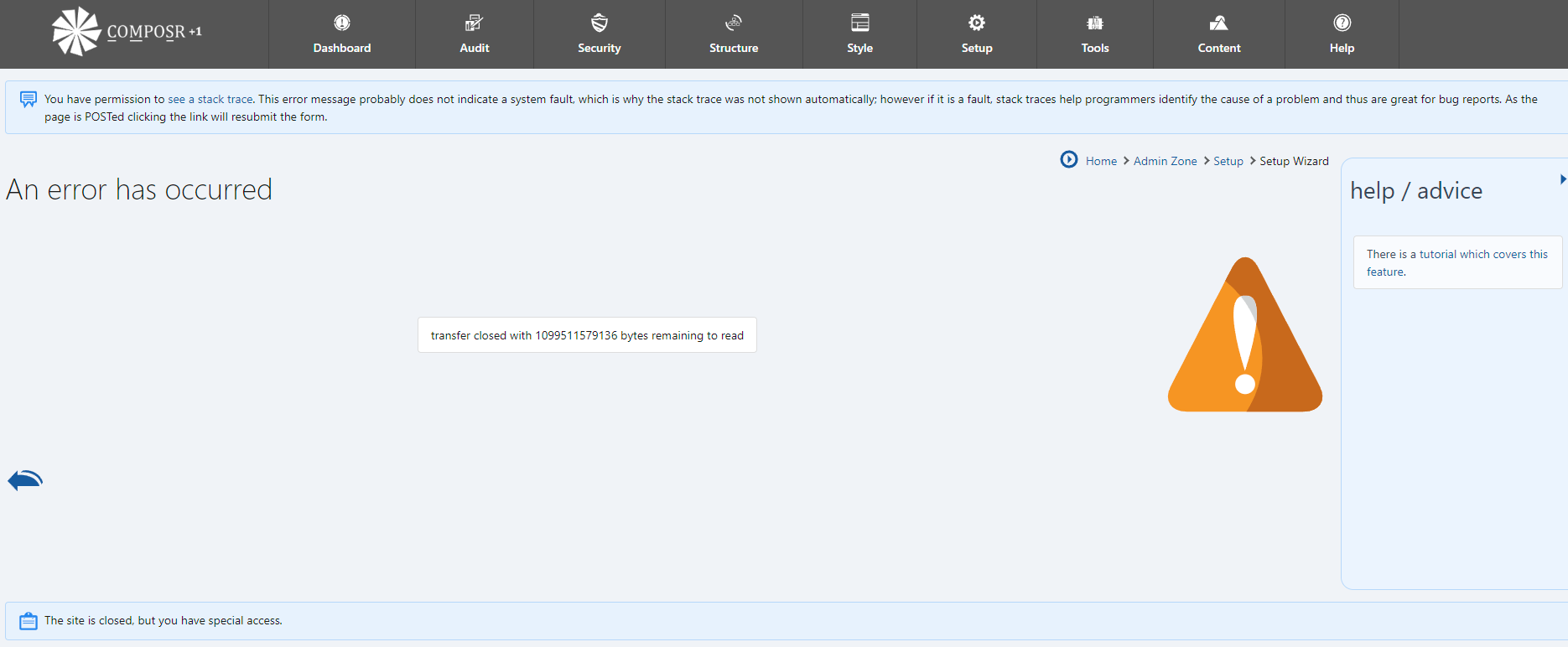Open the Setup breadcrumb link
Screen dimensions: 1568x647
(1228, 161)
